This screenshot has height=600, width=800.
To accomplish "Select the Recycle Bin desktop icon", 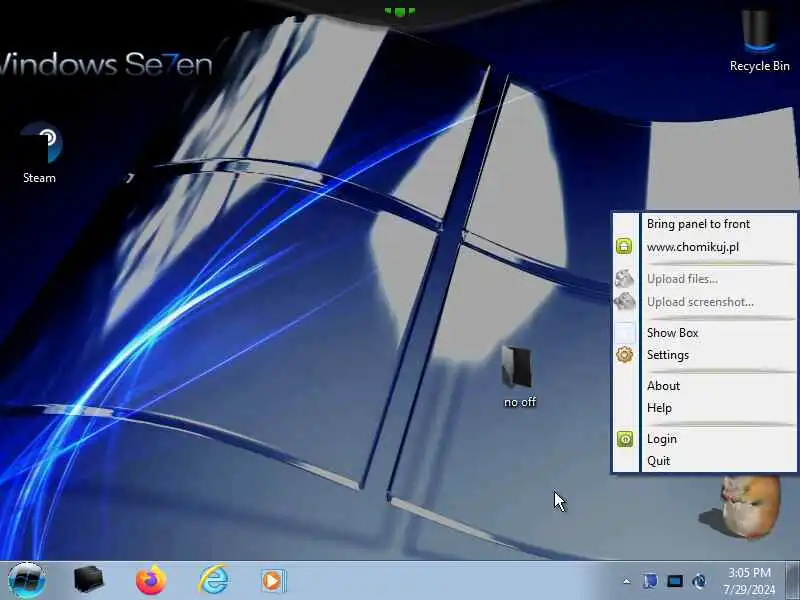I will [x=760, y=42].
